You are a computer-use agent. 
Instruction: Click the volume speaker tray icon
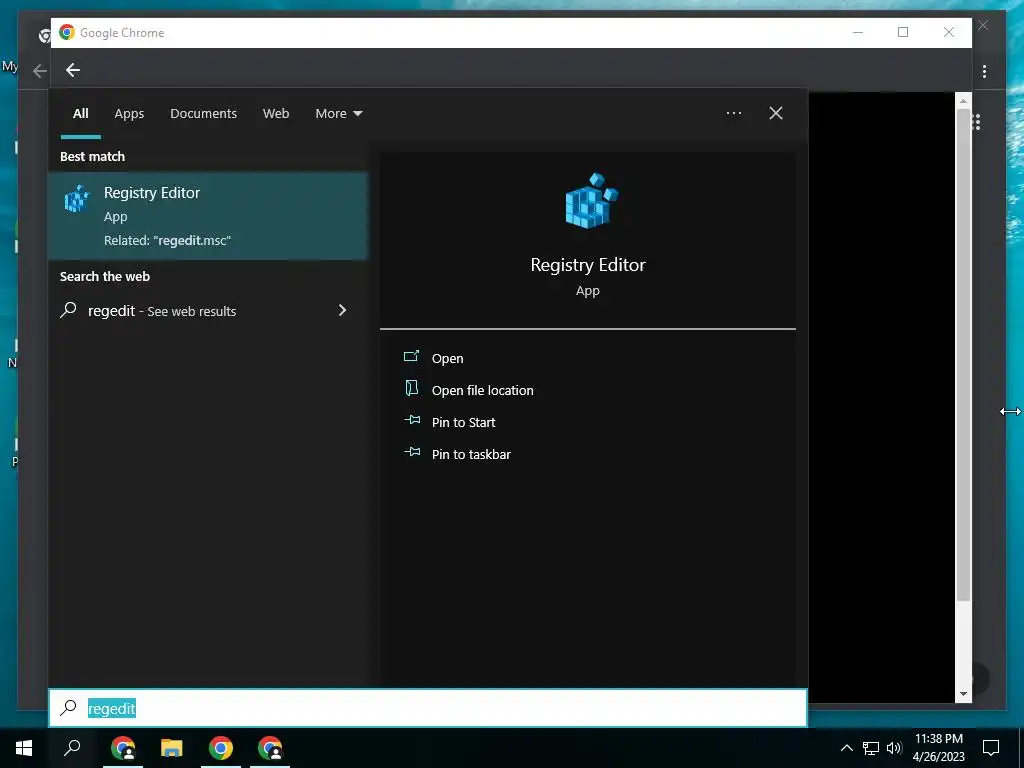894,748
